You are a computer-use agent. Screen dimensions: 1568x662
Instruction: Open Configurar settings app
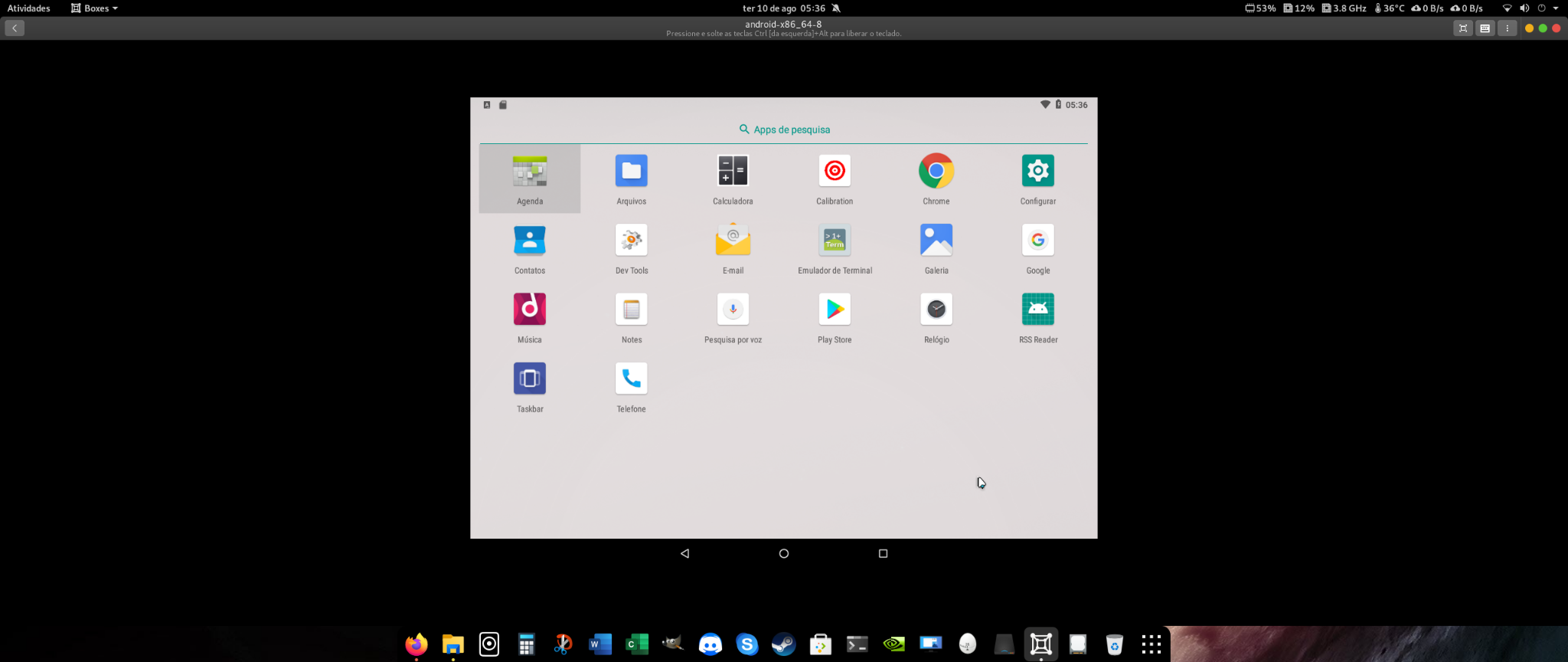1038,179
